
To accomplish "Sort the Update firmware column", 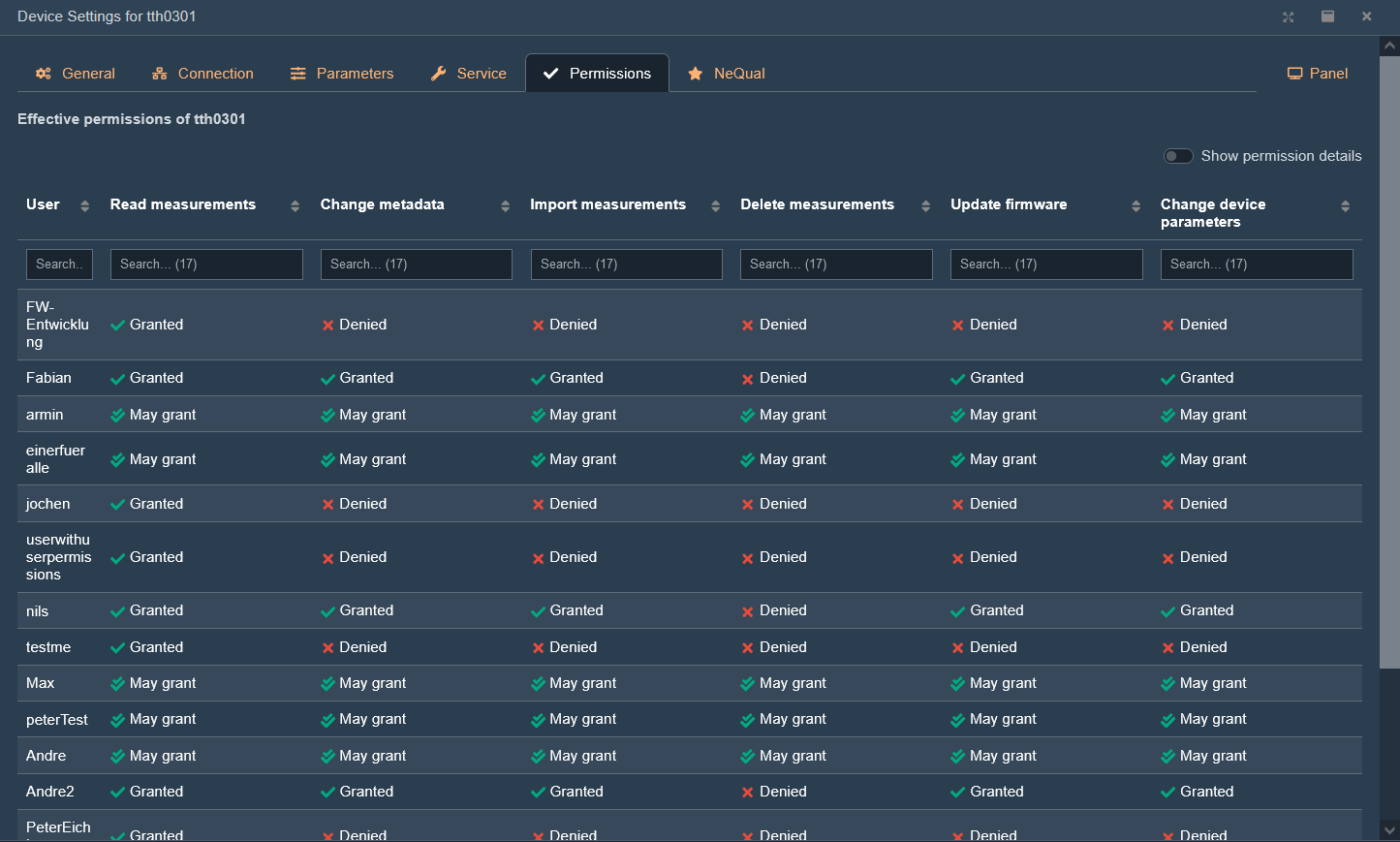I will (x=1136, y=205).
